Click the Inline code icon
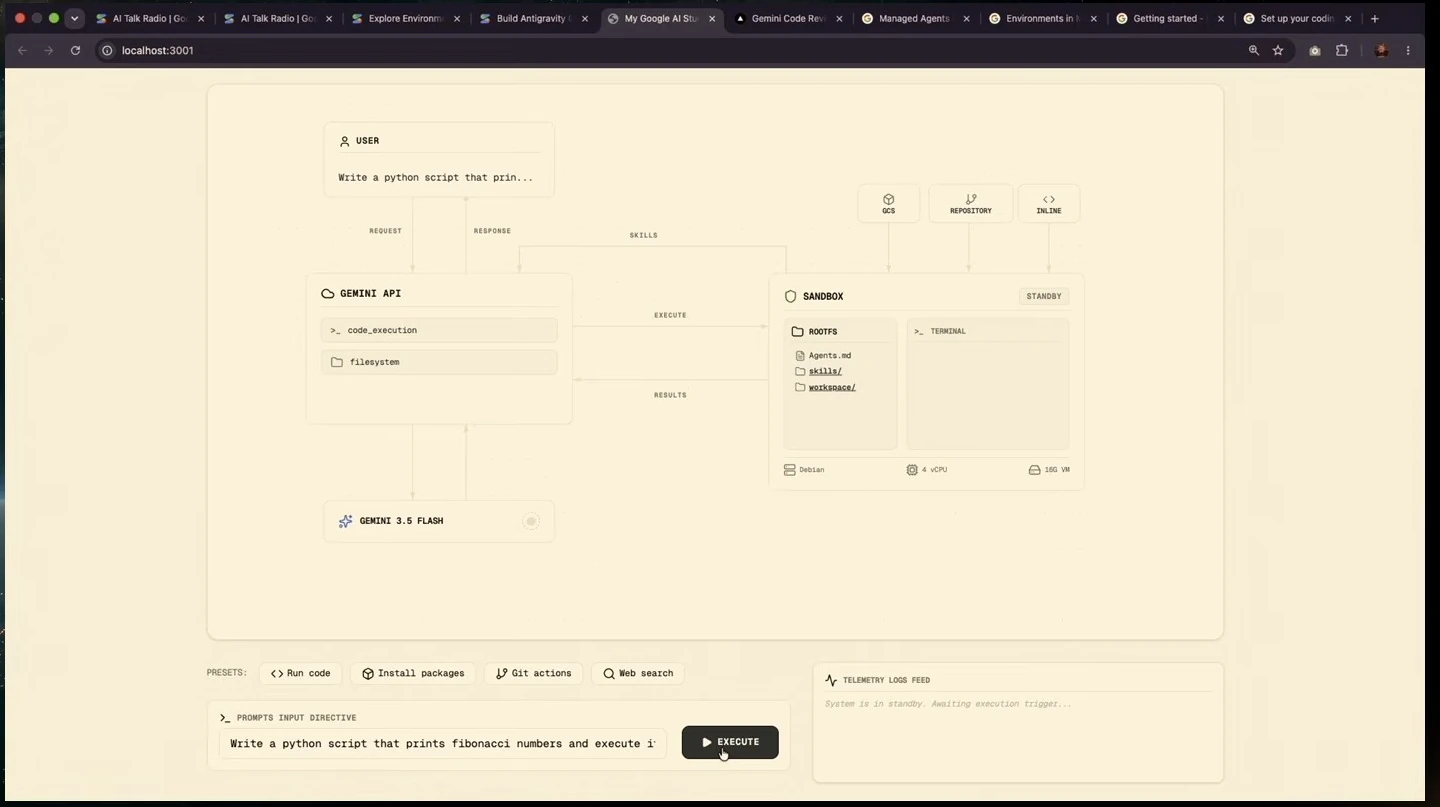This screenshot has height=807, width=1440. pyautogui.click(x=1049, y=199)
